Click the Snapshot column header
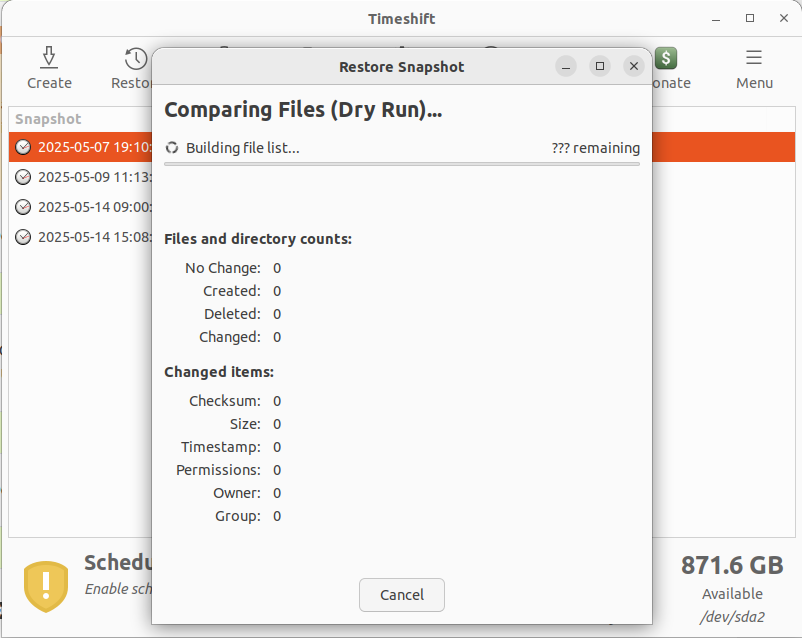The height and width of the screenshot is (638, 802). pyautogui.click(x=48, y=119)
